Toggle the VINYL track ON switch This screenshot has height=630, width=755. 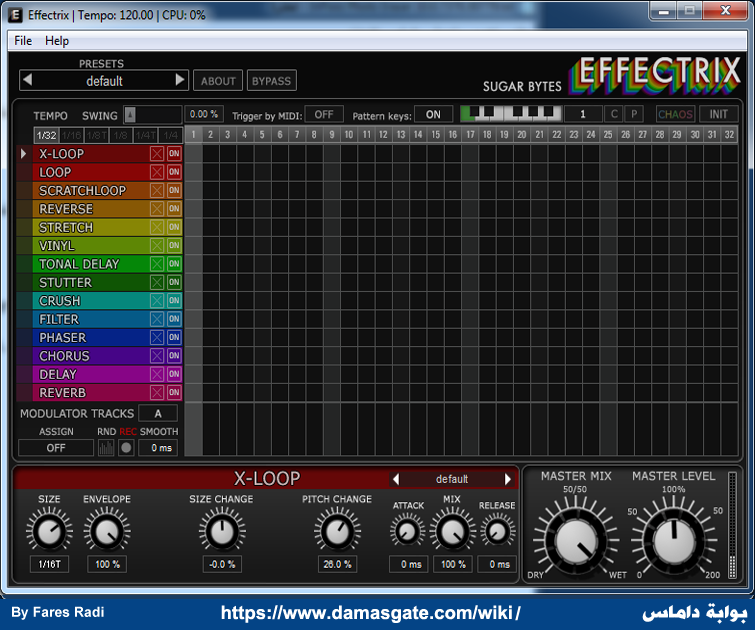click(x=174, y=245)
